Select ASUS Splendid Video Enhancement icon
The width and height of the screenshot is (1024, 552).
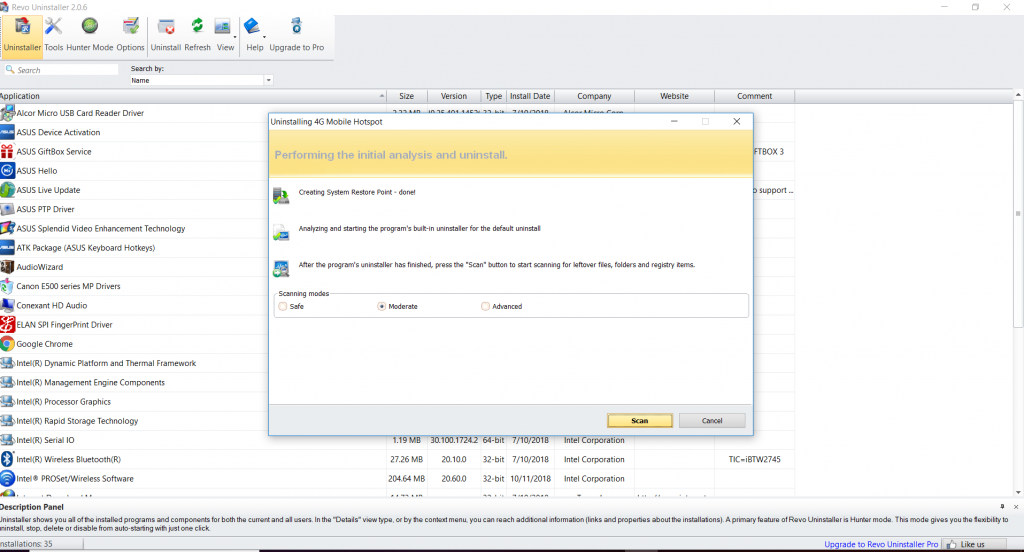(x=7, y=229)
